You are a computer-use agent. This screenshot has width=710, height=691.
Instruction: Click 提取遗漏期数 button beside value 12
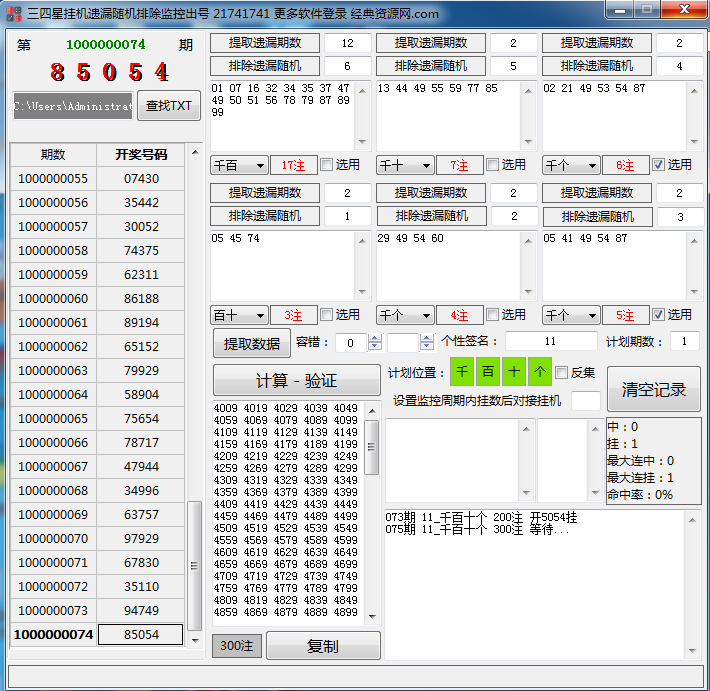pyautogui.click(x=265, y=43)
